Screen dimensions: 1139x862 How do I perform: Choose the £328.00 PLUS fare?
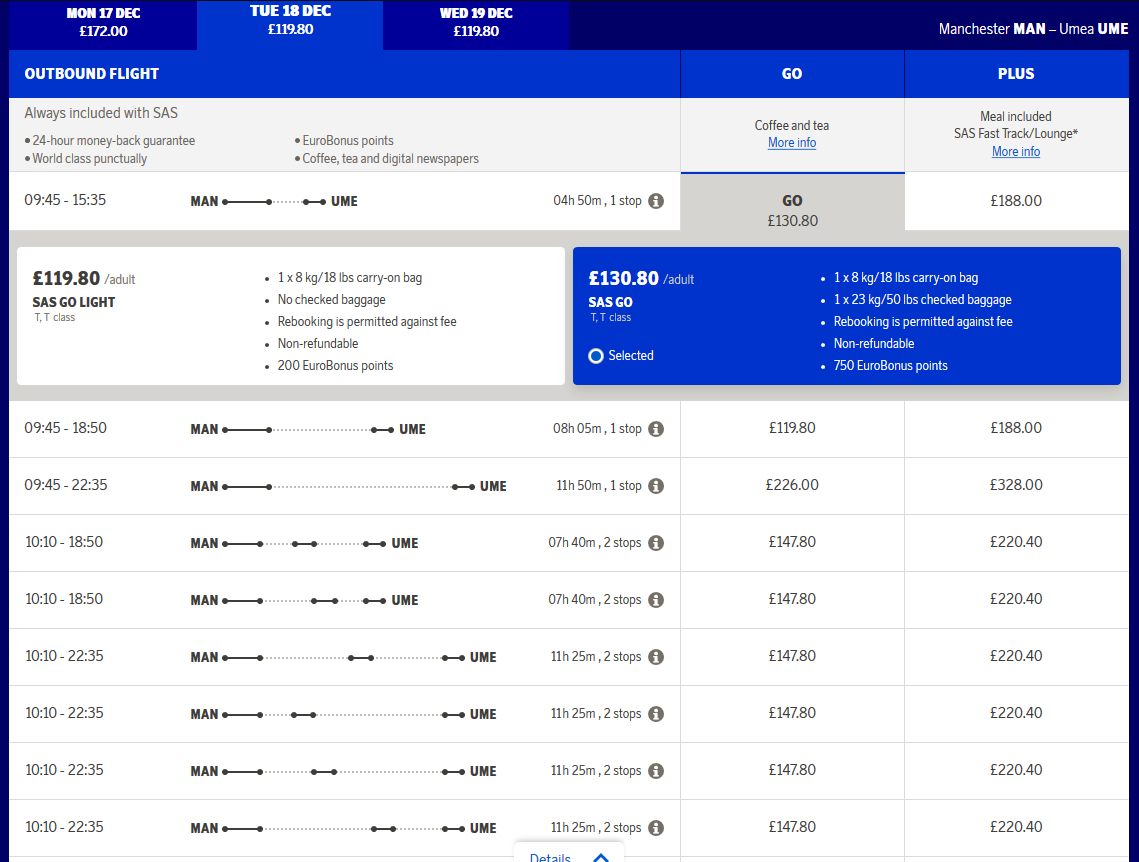coord(1016,485)
